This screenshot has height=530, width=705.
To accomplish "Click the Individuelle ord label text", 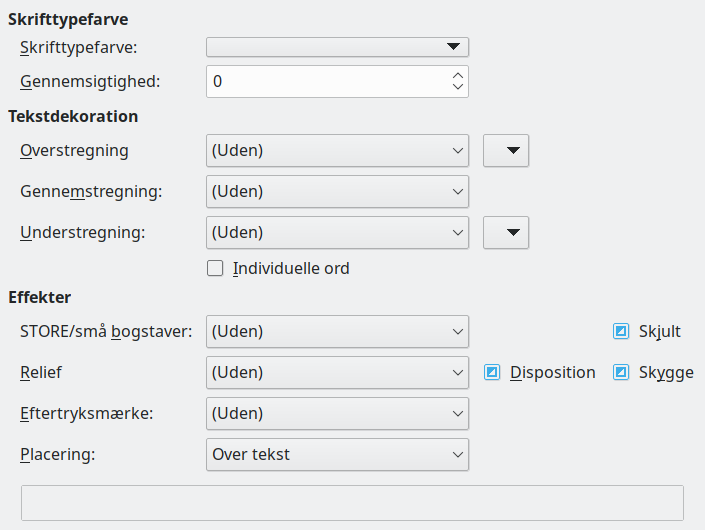I will 291,268.
